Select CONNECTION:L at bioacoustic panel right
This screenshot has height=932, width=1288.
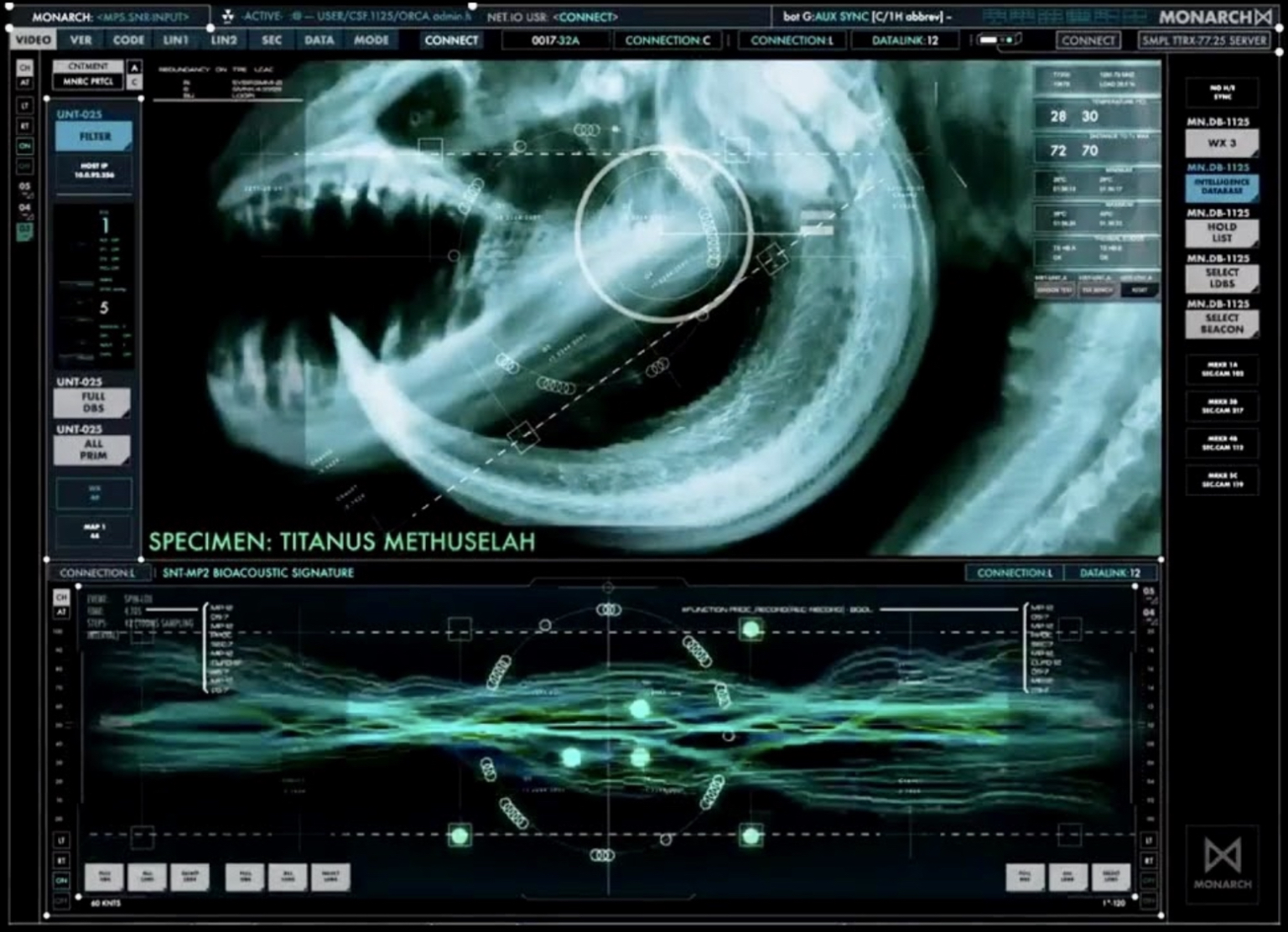[1014, 572]
